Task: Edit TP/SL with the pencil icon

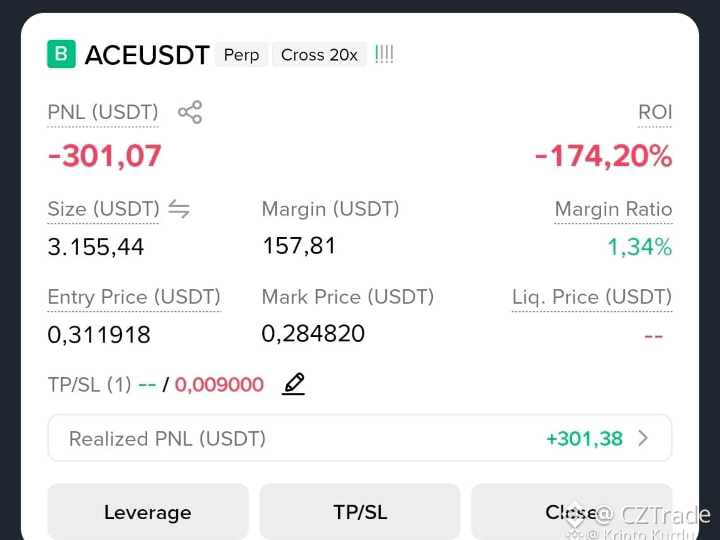Action: (293, 384)
